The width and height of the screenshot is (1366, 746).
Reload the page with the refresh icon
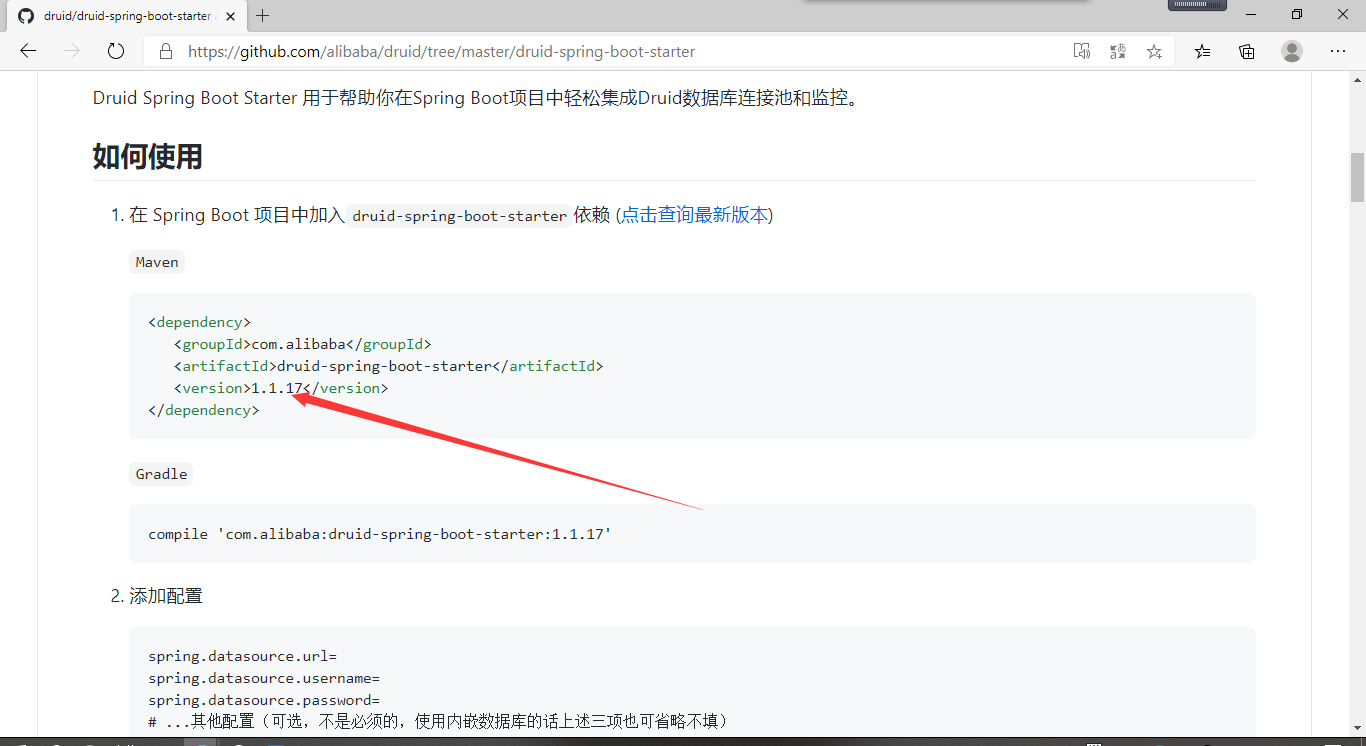click(x=115, y=51)
